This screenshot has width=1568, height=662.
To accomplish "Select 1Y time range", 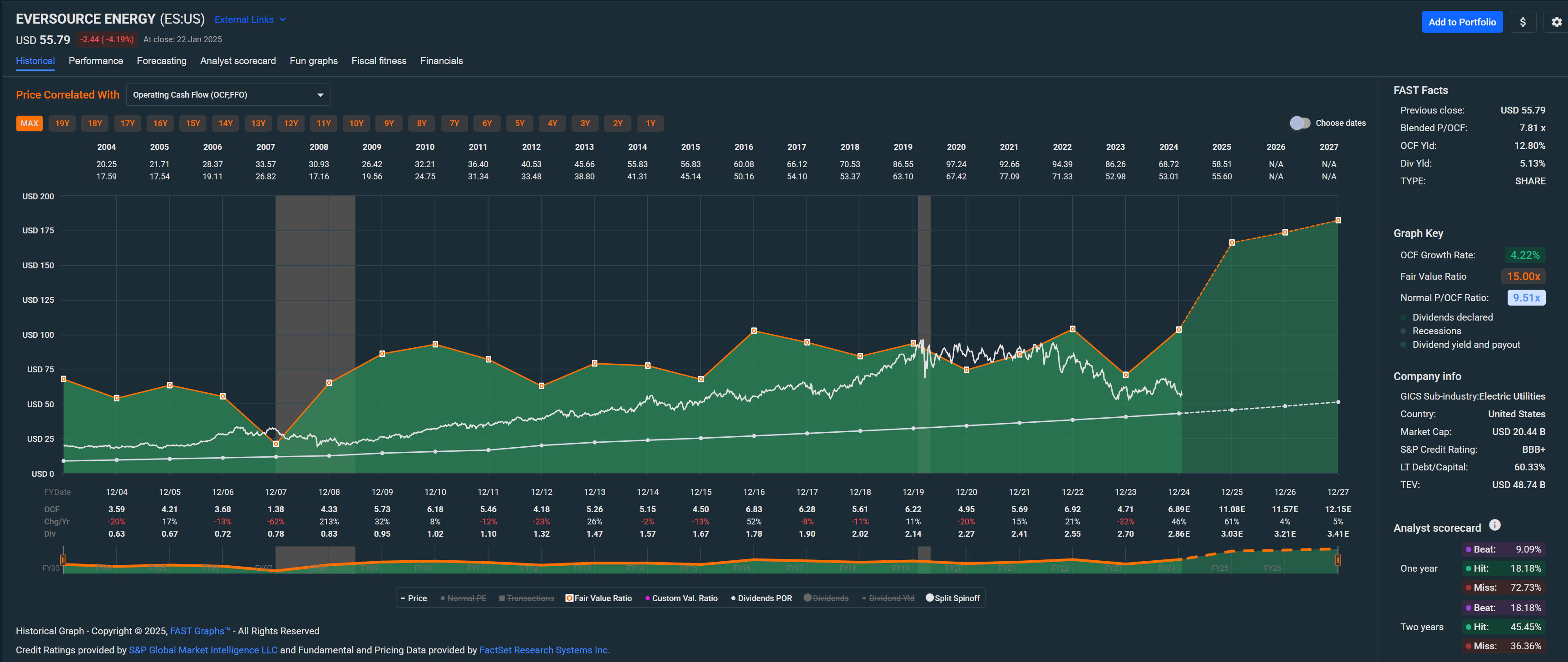I will coord(651,124).
